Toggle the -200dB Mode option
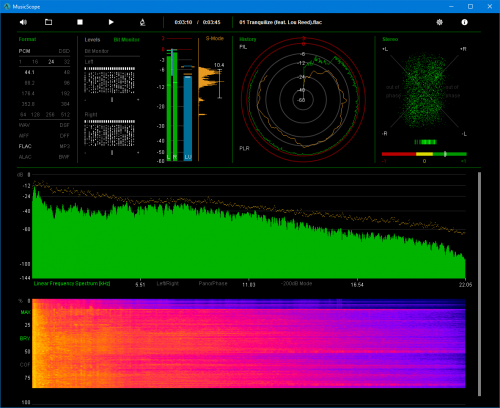The image size is (500, 408). click(296, 283)
